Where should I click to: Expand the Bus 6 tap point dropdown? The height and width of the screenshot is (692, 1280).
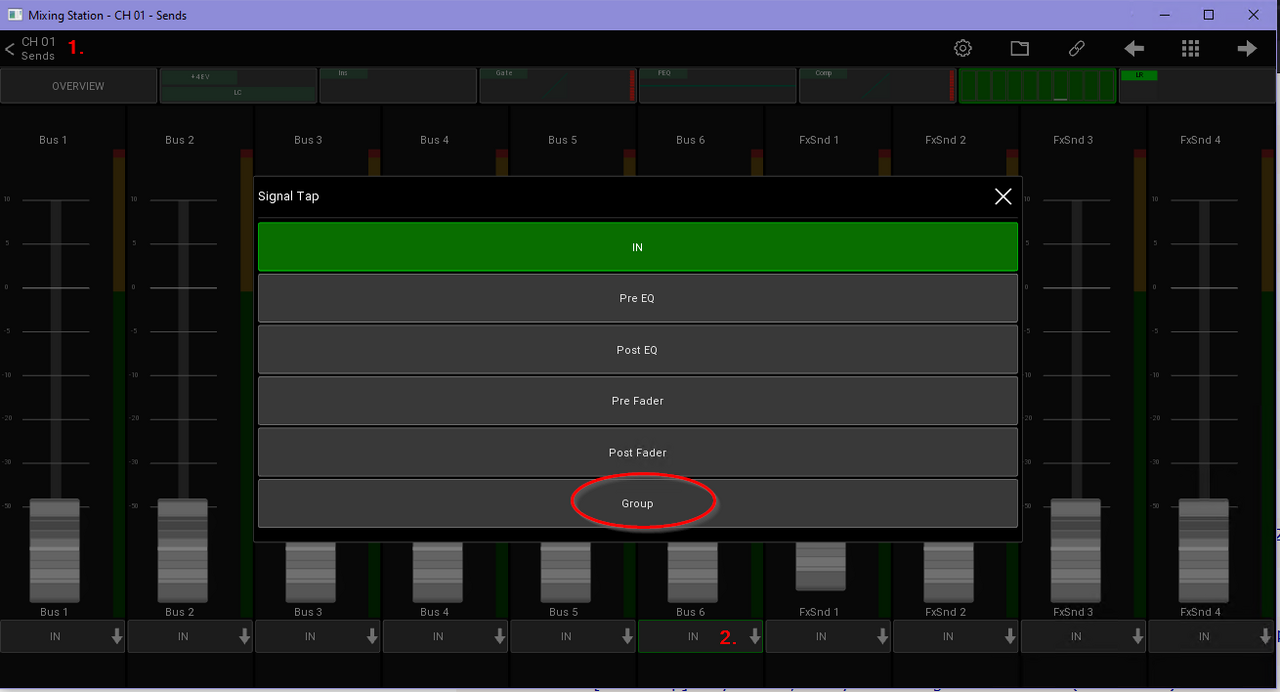(x=700, y=636)
